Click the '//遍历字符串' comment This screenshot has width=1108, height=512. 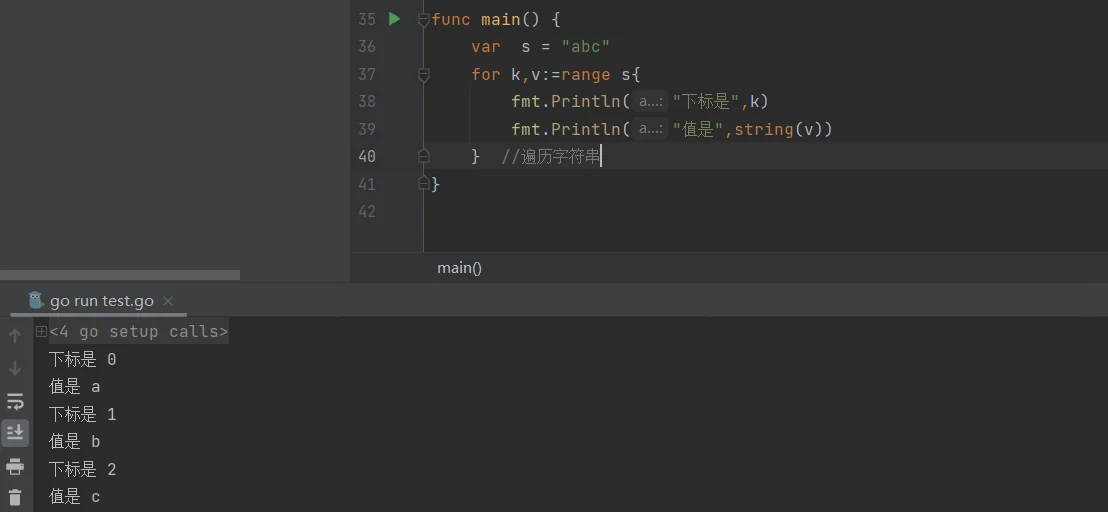point(550,156)
